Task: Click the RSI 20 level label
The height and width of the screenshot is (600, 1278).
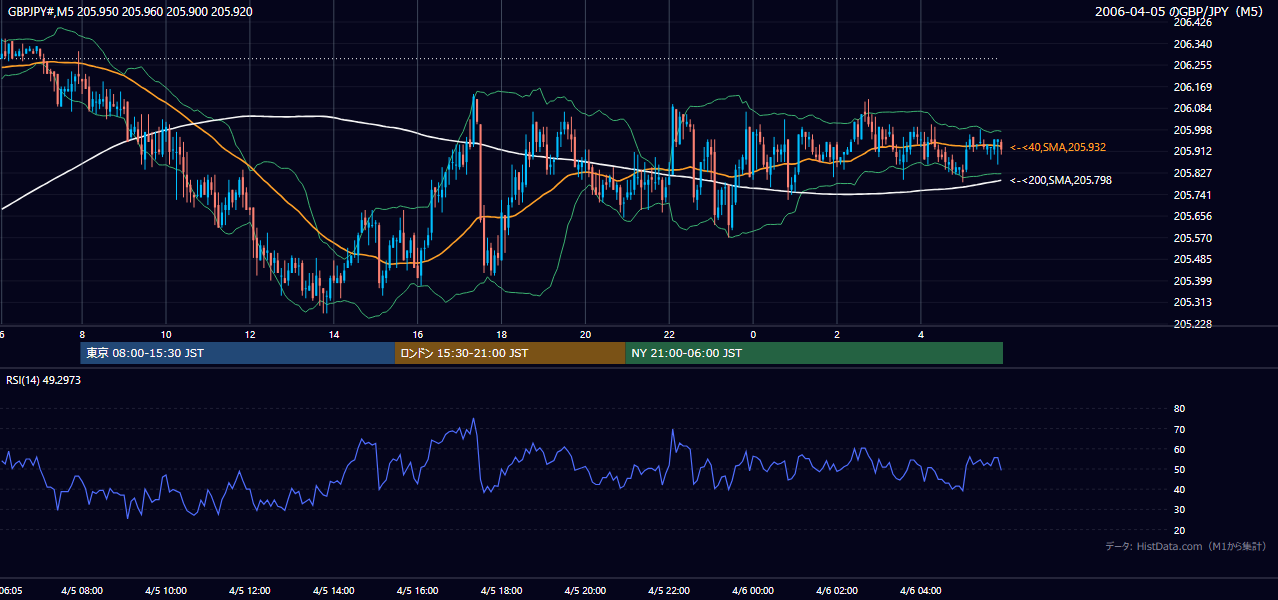Action: [1179, 530]
